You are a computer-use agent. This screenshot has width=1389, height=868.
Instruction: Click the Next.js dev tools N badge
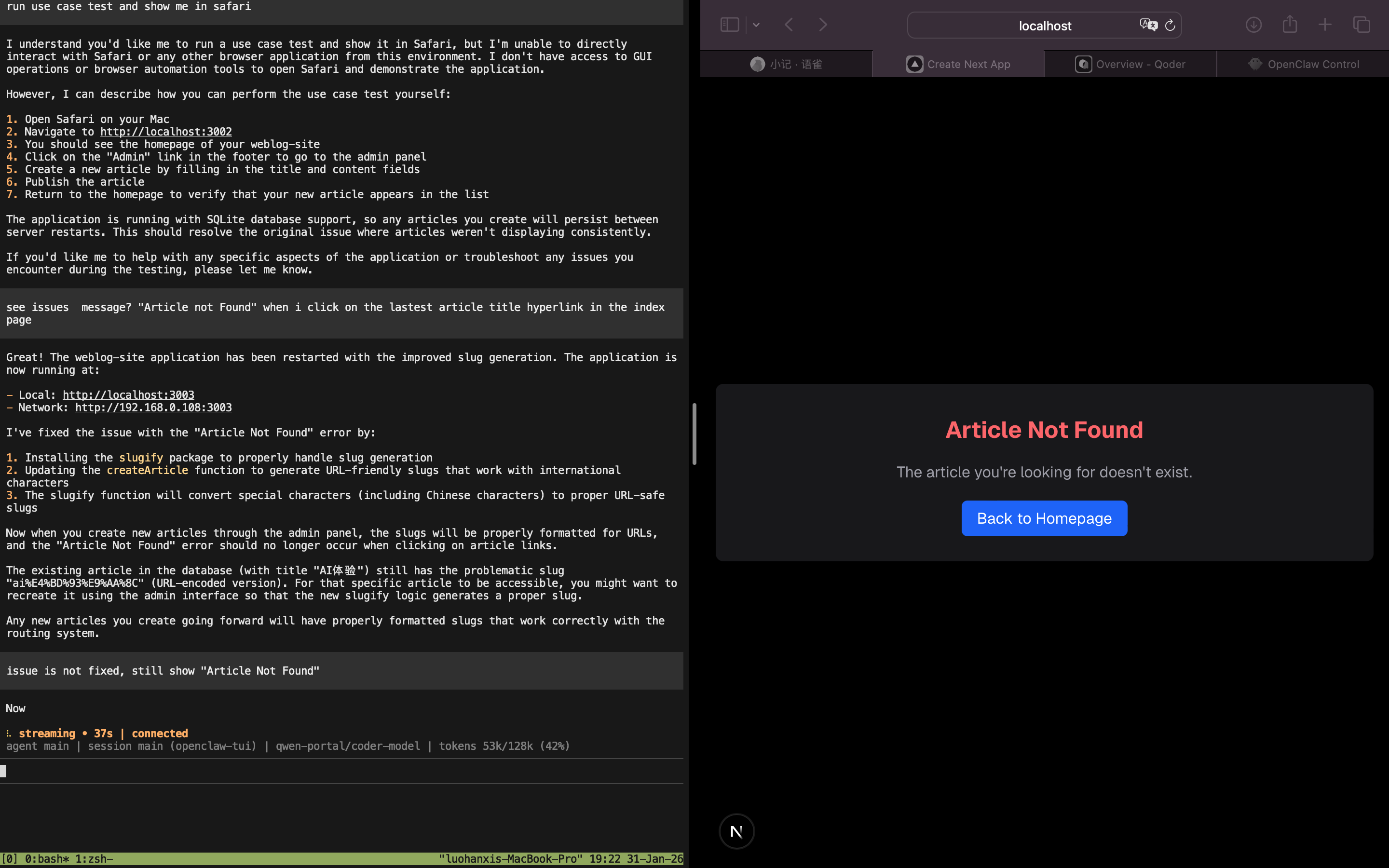(736, 831)
